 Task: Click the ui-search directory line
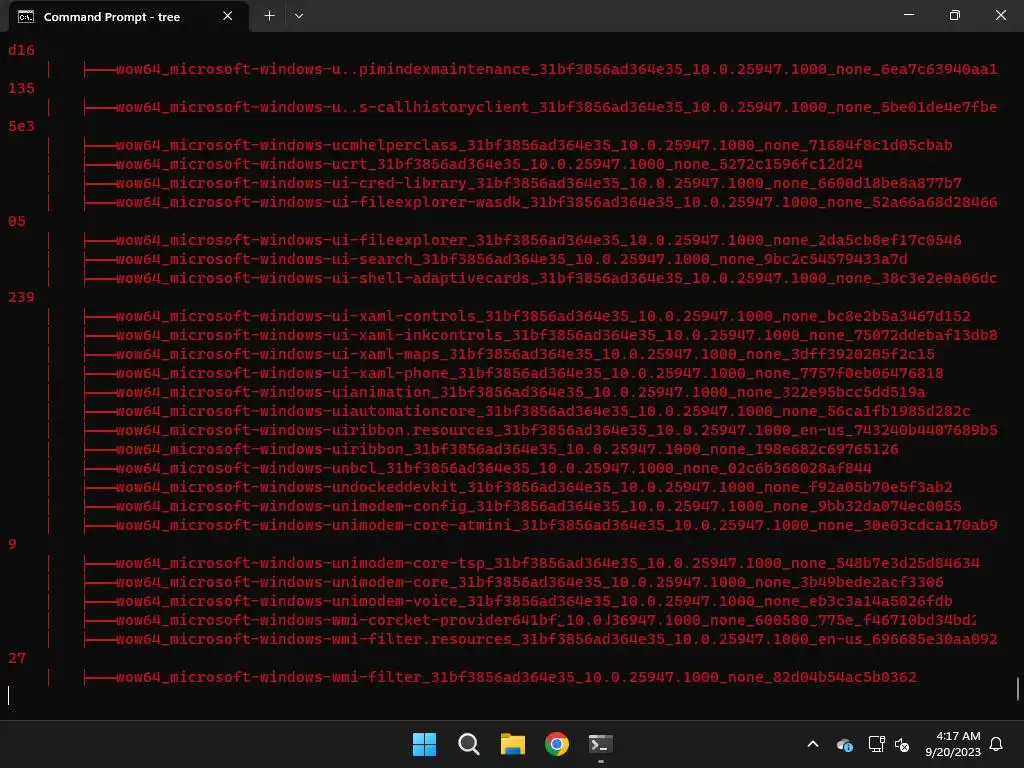[x=511, y=259]
